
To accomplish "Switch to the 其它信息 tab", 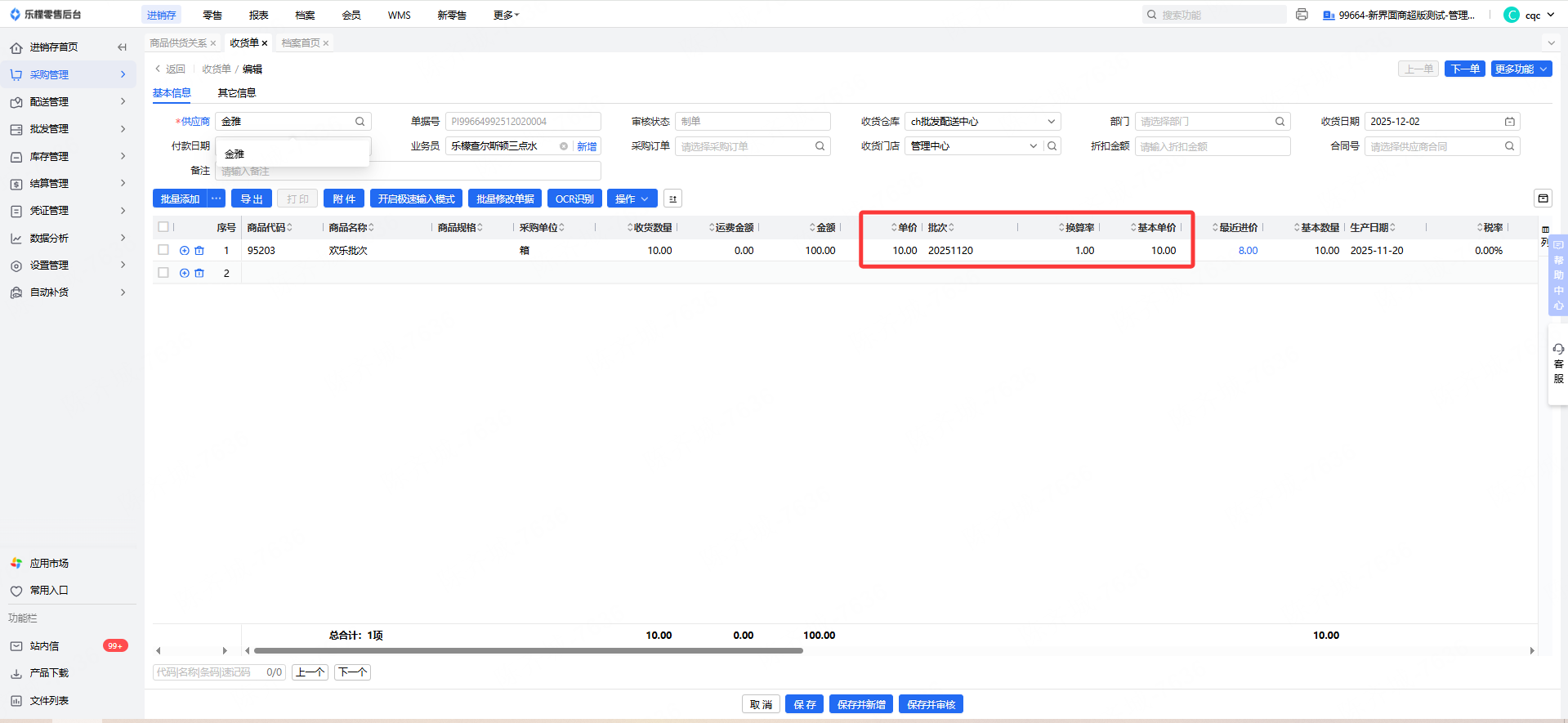I will 237,93.
